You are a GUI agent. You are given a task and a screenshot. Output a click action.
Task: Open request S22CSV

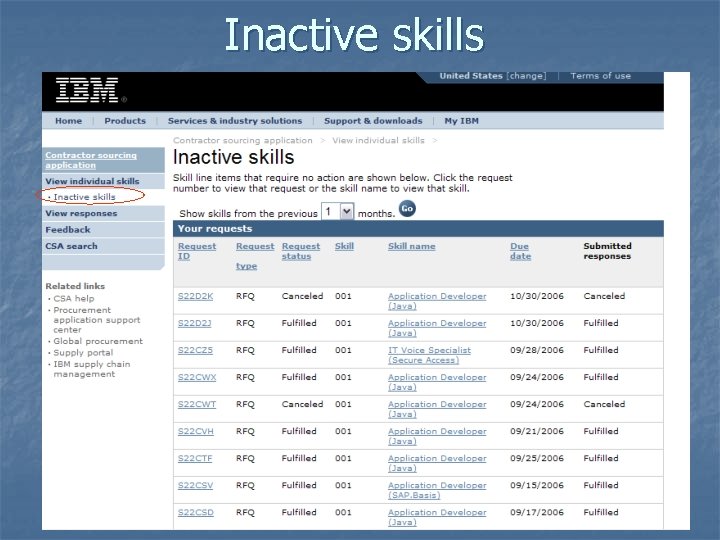pyautogui.click(x=196, y=486)
